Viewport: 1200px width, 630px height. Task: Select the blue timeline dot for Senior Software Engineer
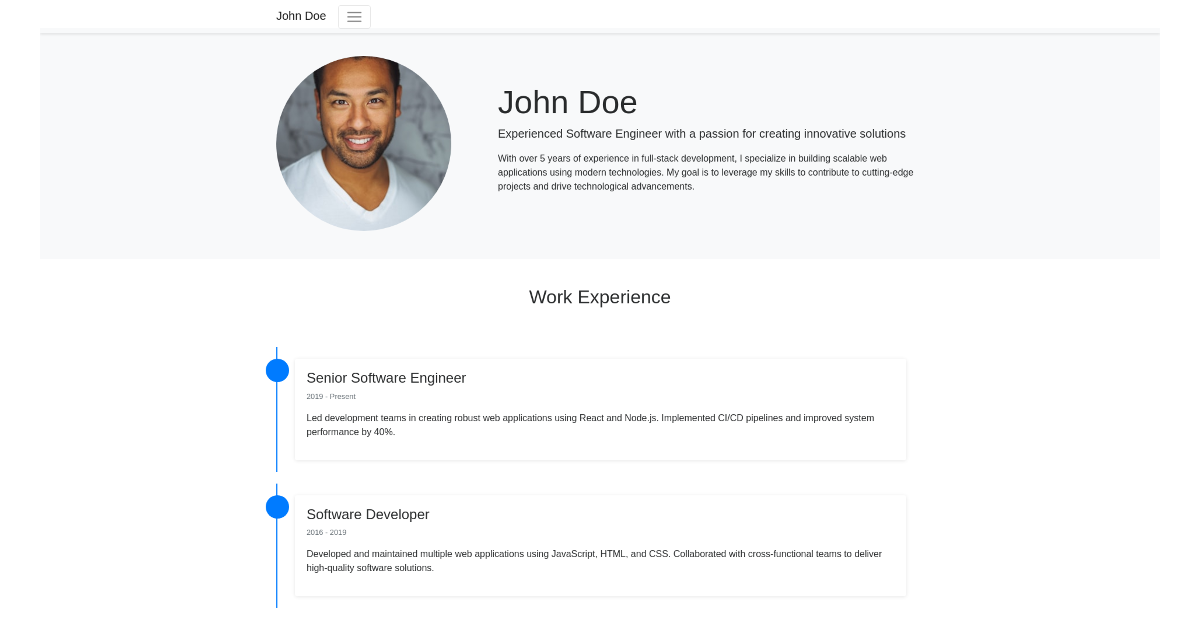click(277, 369)
